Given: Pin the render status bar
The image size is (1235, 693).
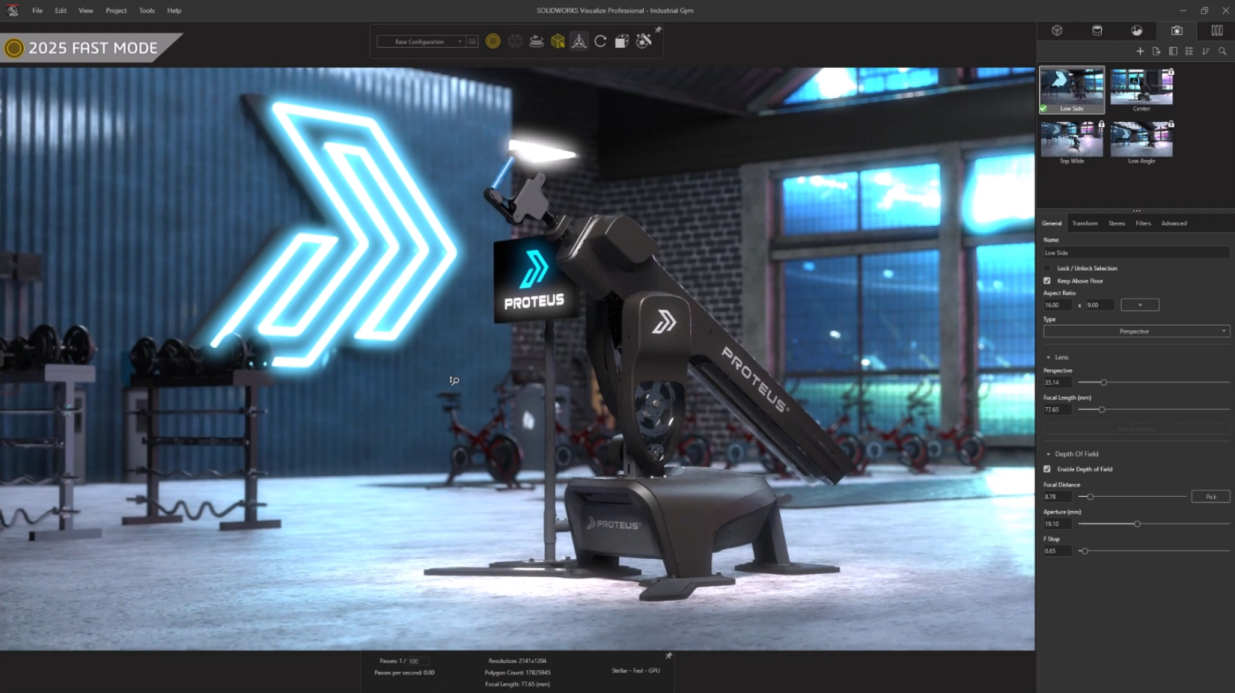Looking at the screenshot, I should tap(668, 656).
